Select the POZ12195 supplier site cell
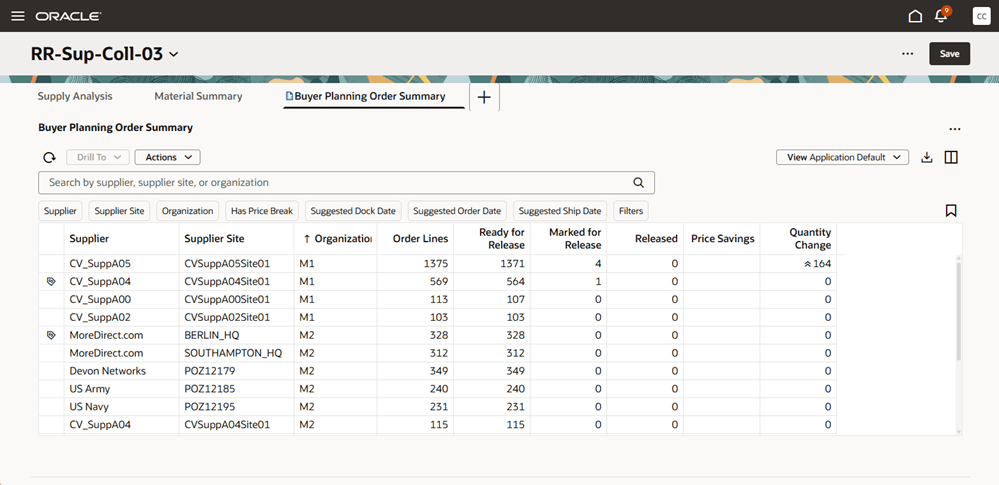 pyautogui.click(x=236, y=406)
